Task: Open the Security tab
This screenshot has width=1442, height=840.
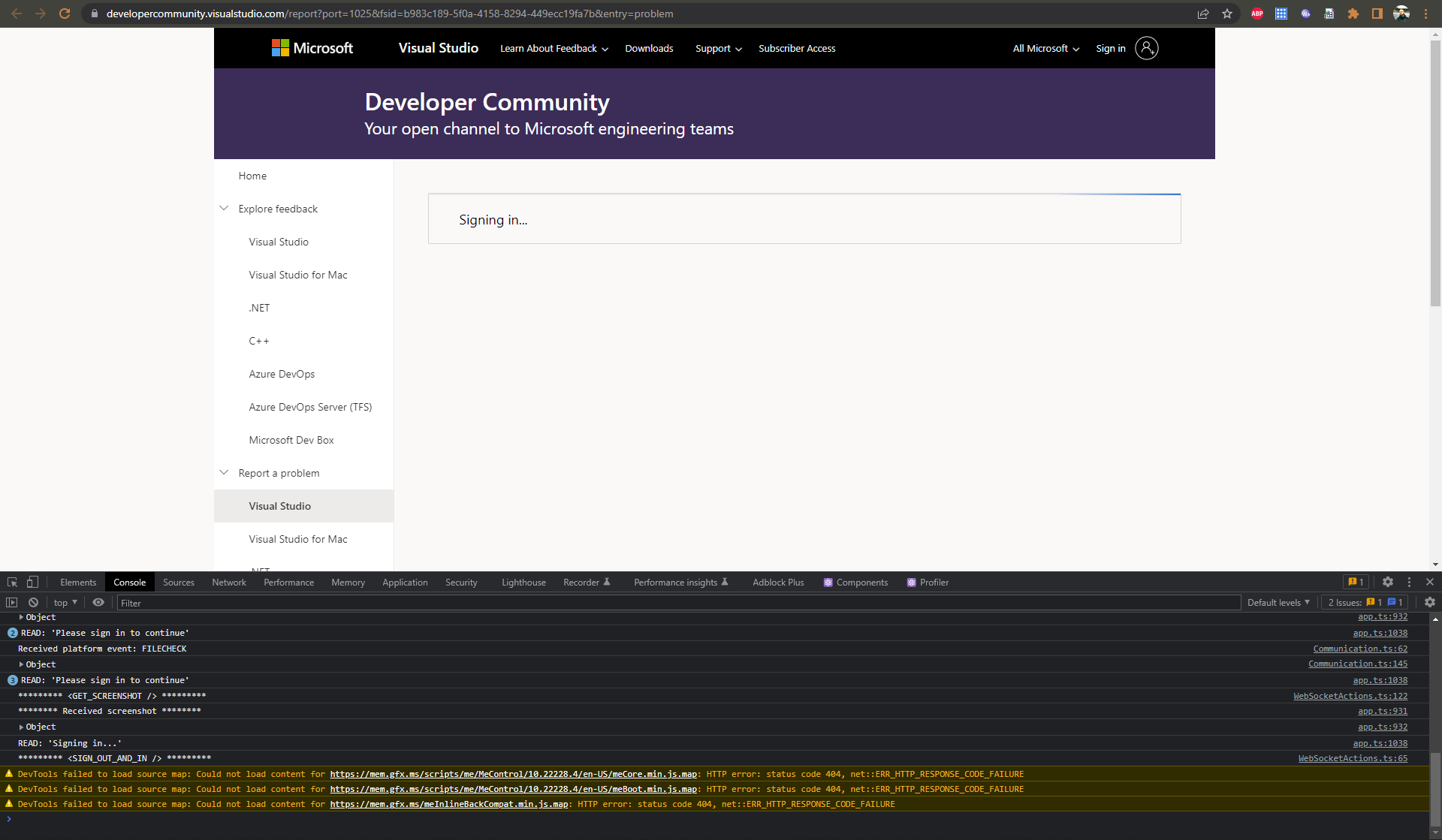Action: point(461,582)
